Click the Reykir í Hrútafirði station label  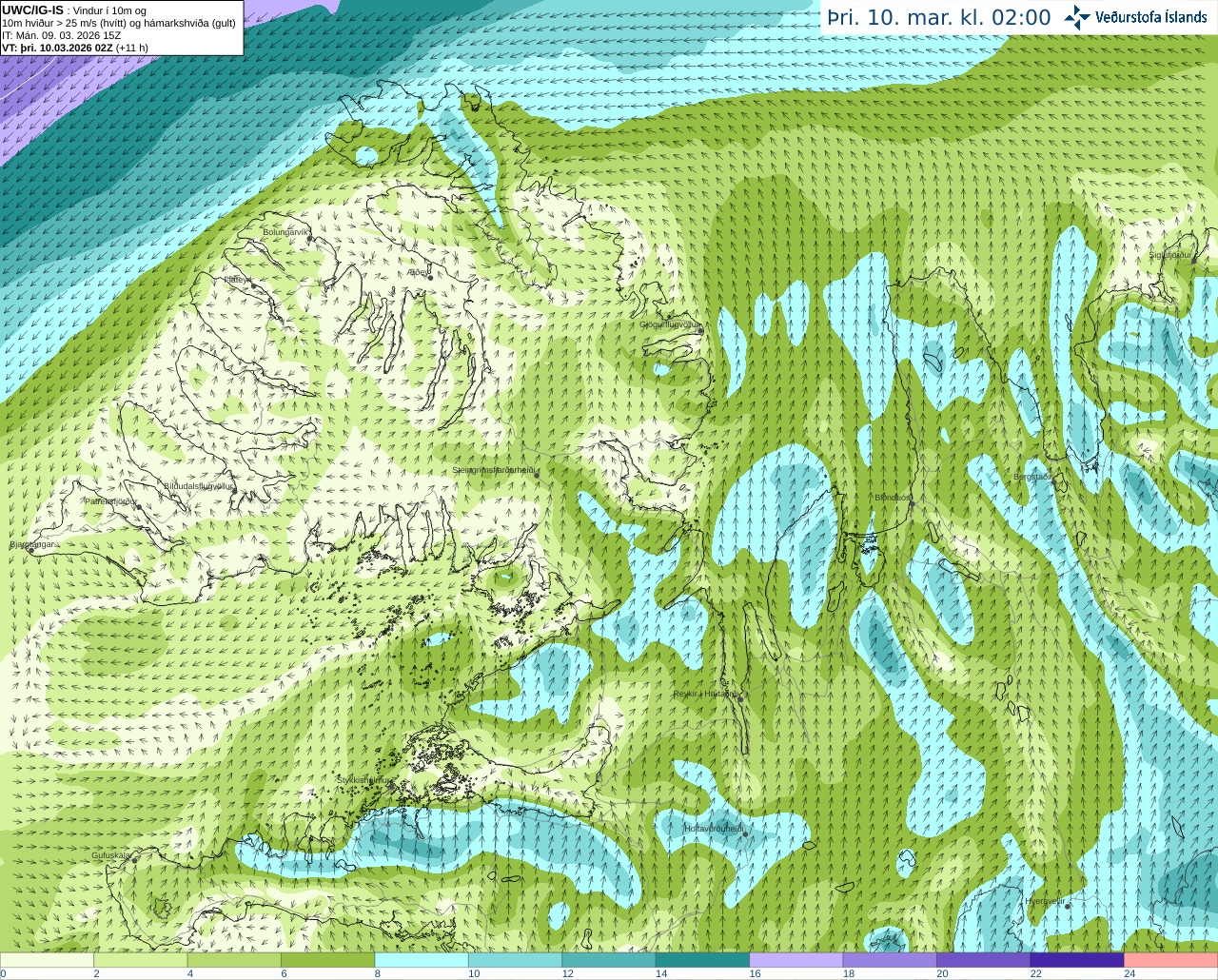[x=705, y=694]
